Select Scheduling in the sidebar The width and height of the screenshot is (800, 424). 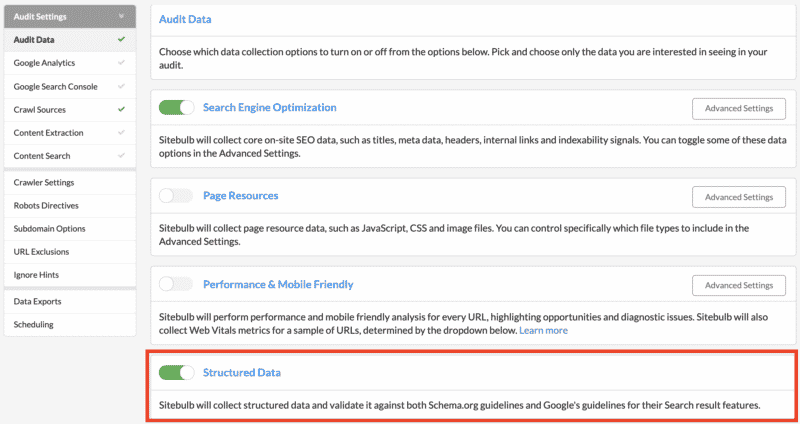[x=34, y=324]
